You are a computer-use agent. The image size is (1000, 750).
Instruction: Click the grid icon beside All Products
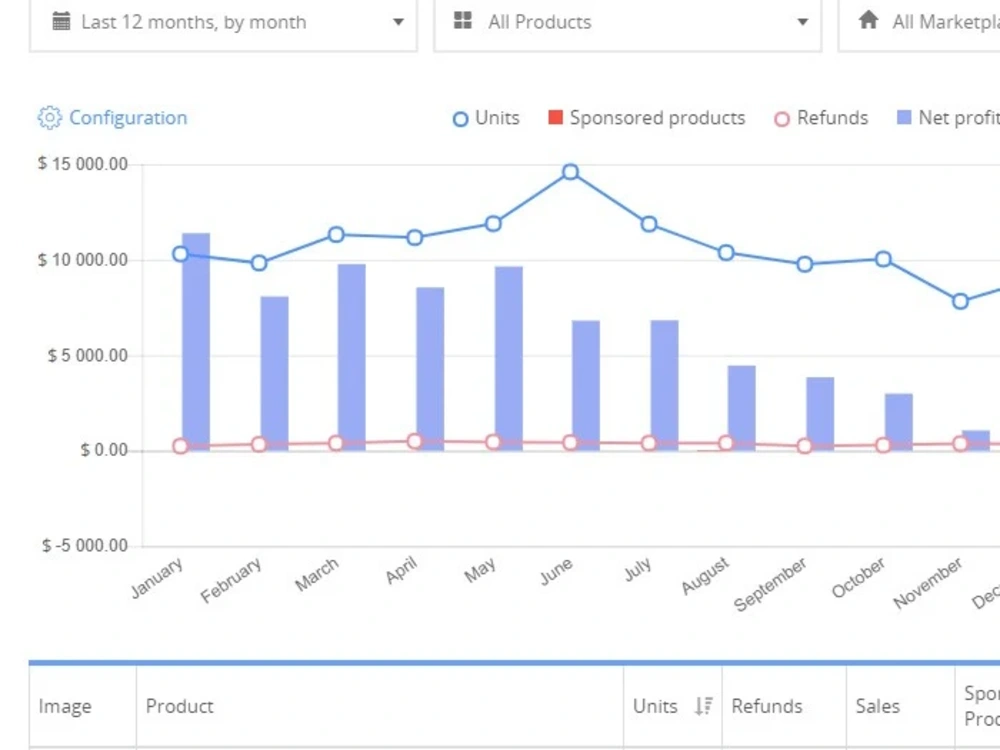point(463,21)
